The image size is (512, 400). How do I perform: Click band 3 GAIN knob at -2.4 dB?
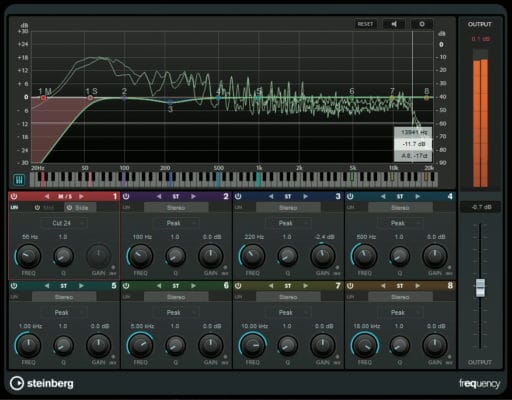pyautogui.click(x=322, y=256)
